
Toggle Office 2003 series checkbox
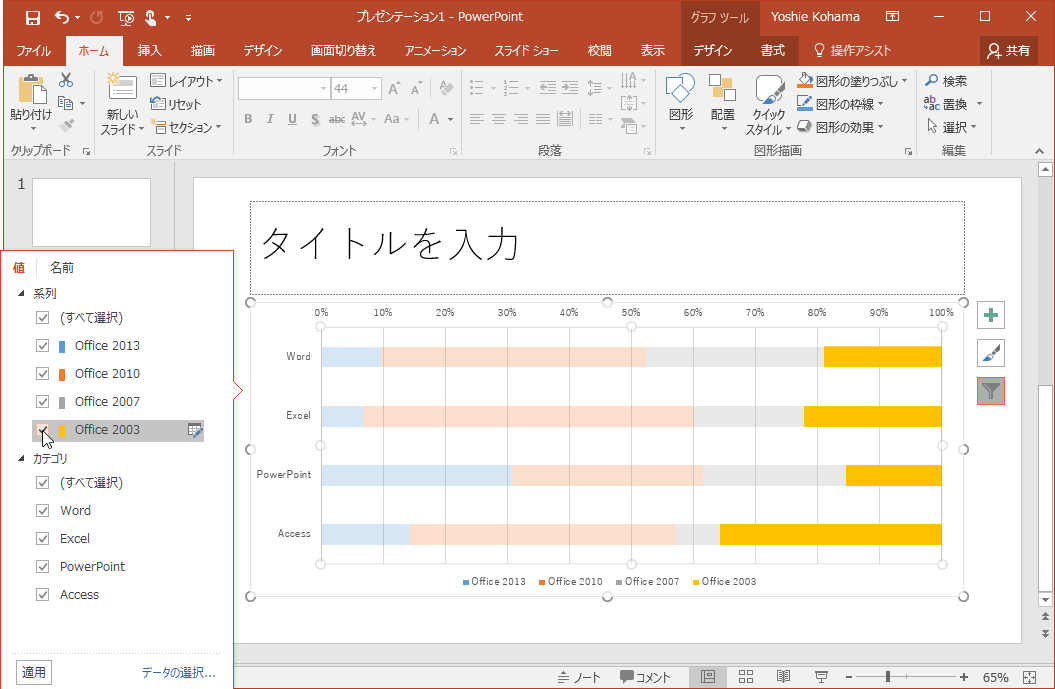pos(42,430)
